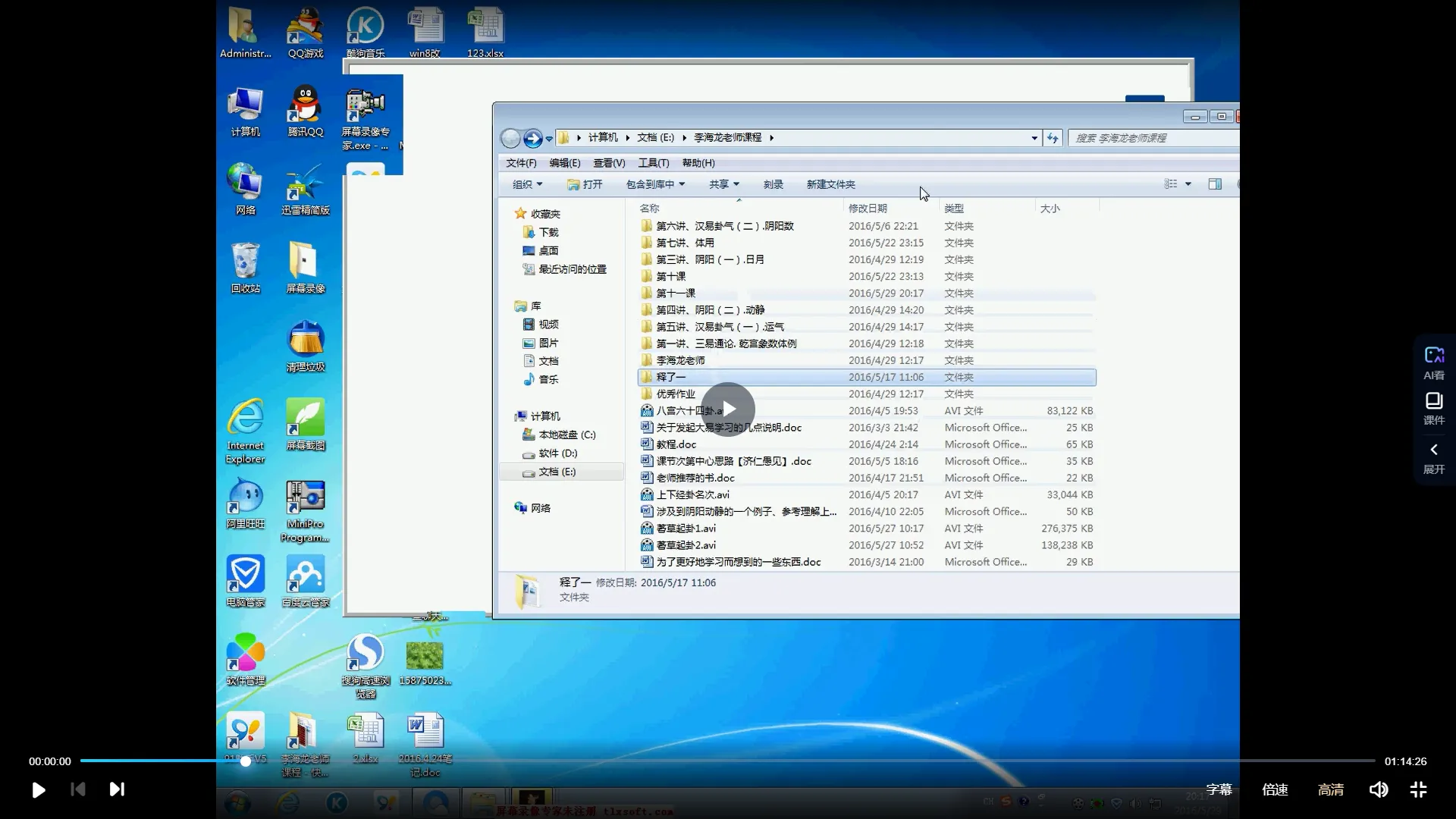Image resolution: width=1456 pixels, height=819 pixels.
Task: Change video quality via 高清
Action: tap(1331, 789)
